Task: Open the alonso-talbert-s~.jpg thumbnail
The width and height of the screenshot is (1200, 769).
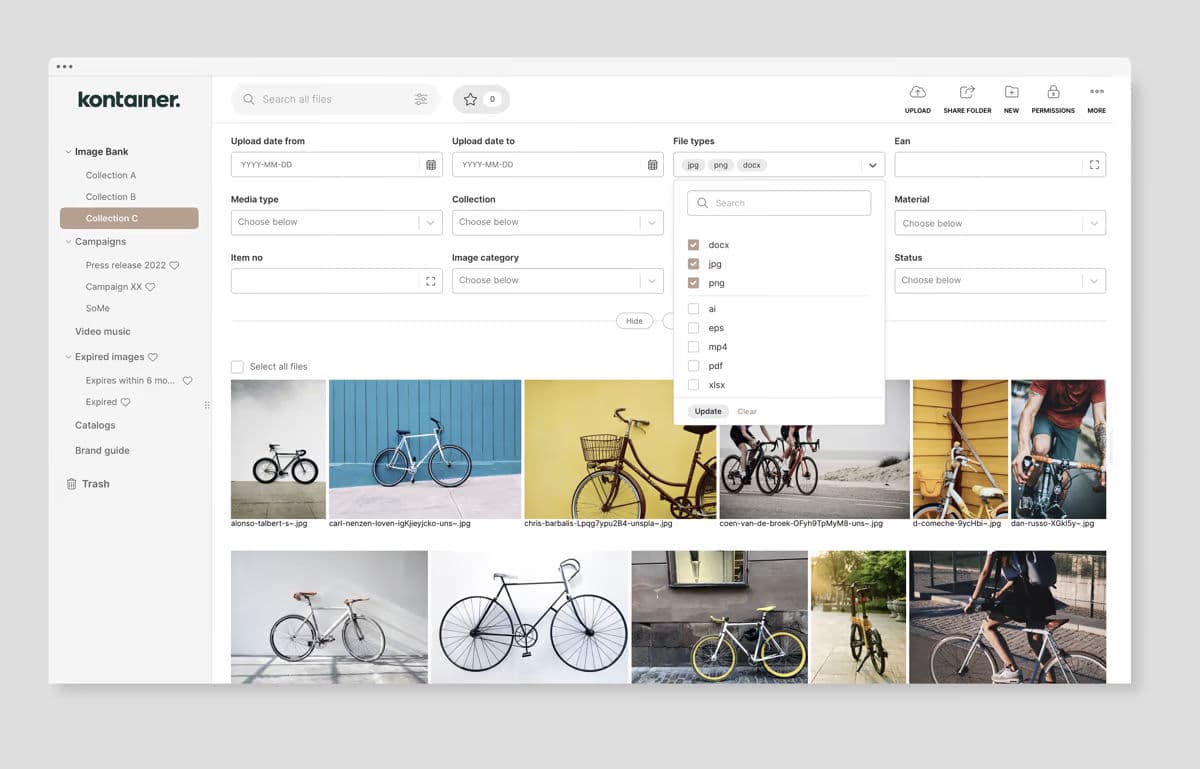Action: point(278,449)
